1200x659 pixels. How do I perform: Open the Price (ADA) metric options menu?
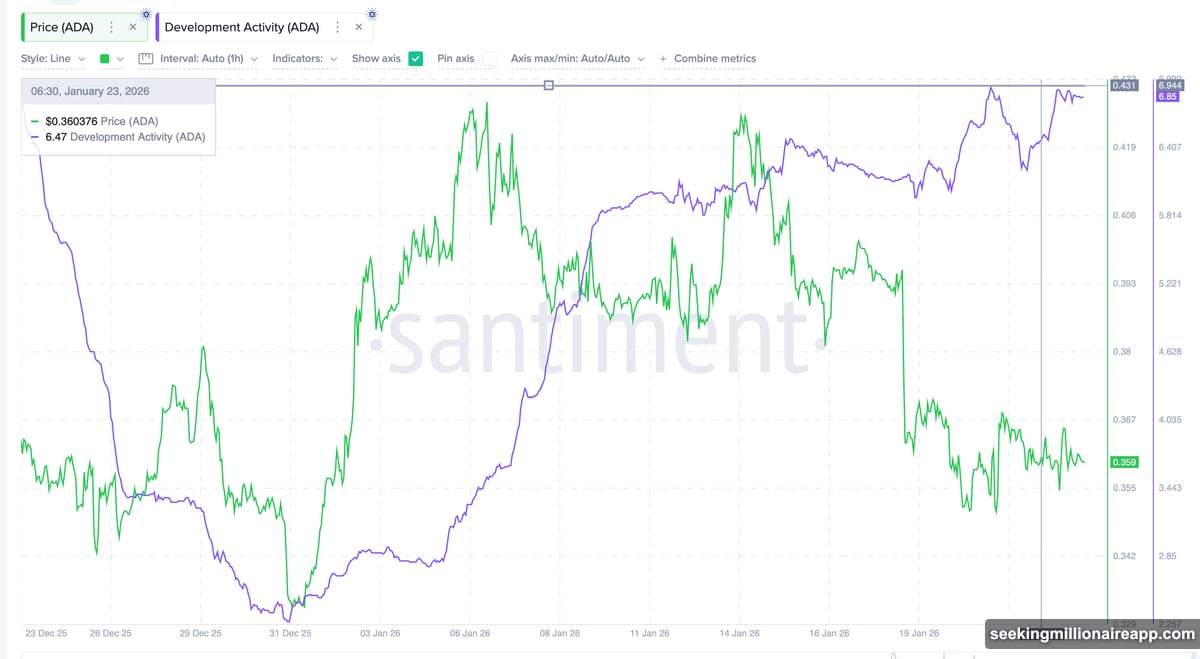(x=111, y=27)
